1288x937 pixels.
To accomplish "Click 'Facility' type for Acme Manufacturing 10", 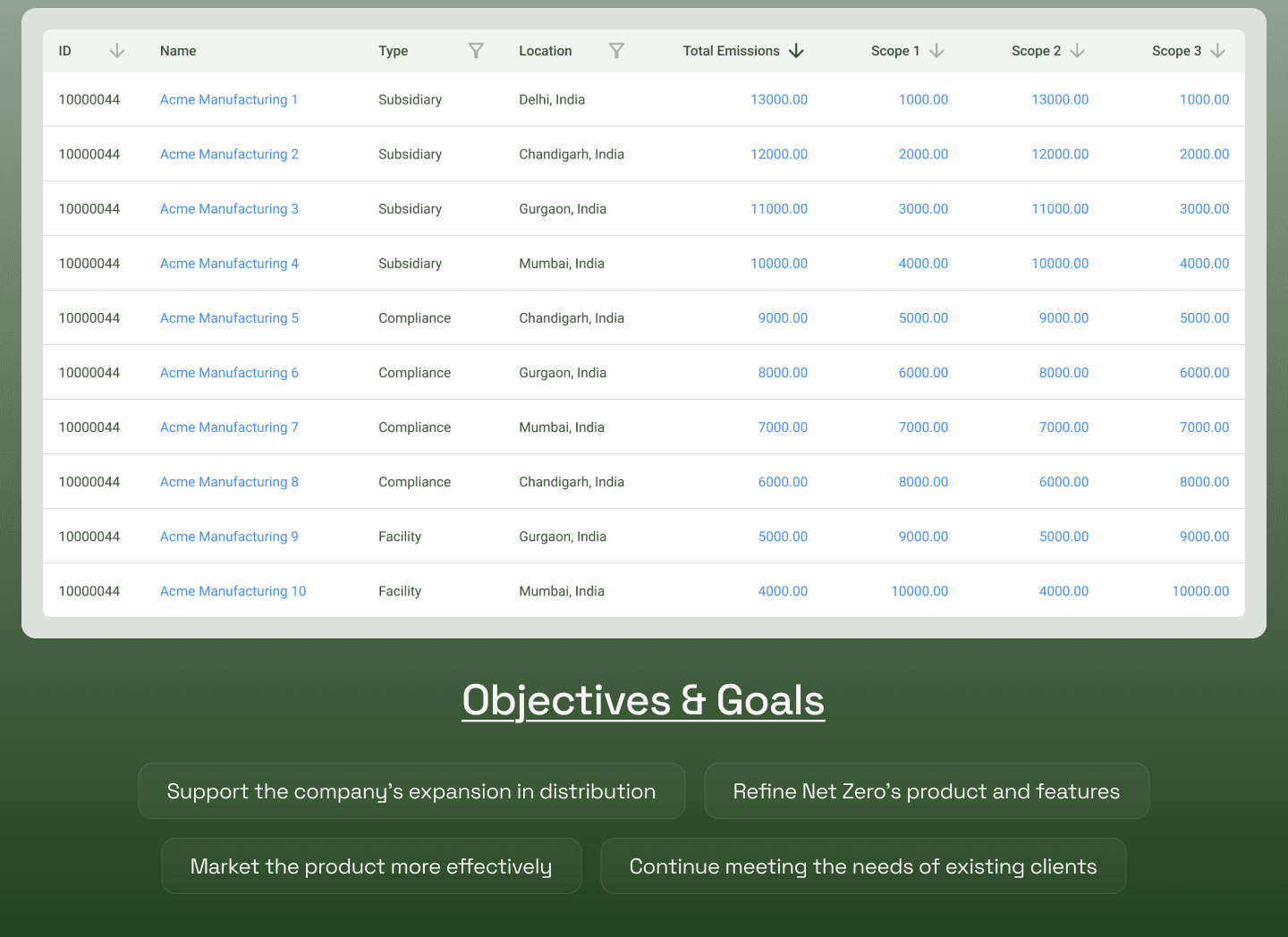I will tap(400, 591).
